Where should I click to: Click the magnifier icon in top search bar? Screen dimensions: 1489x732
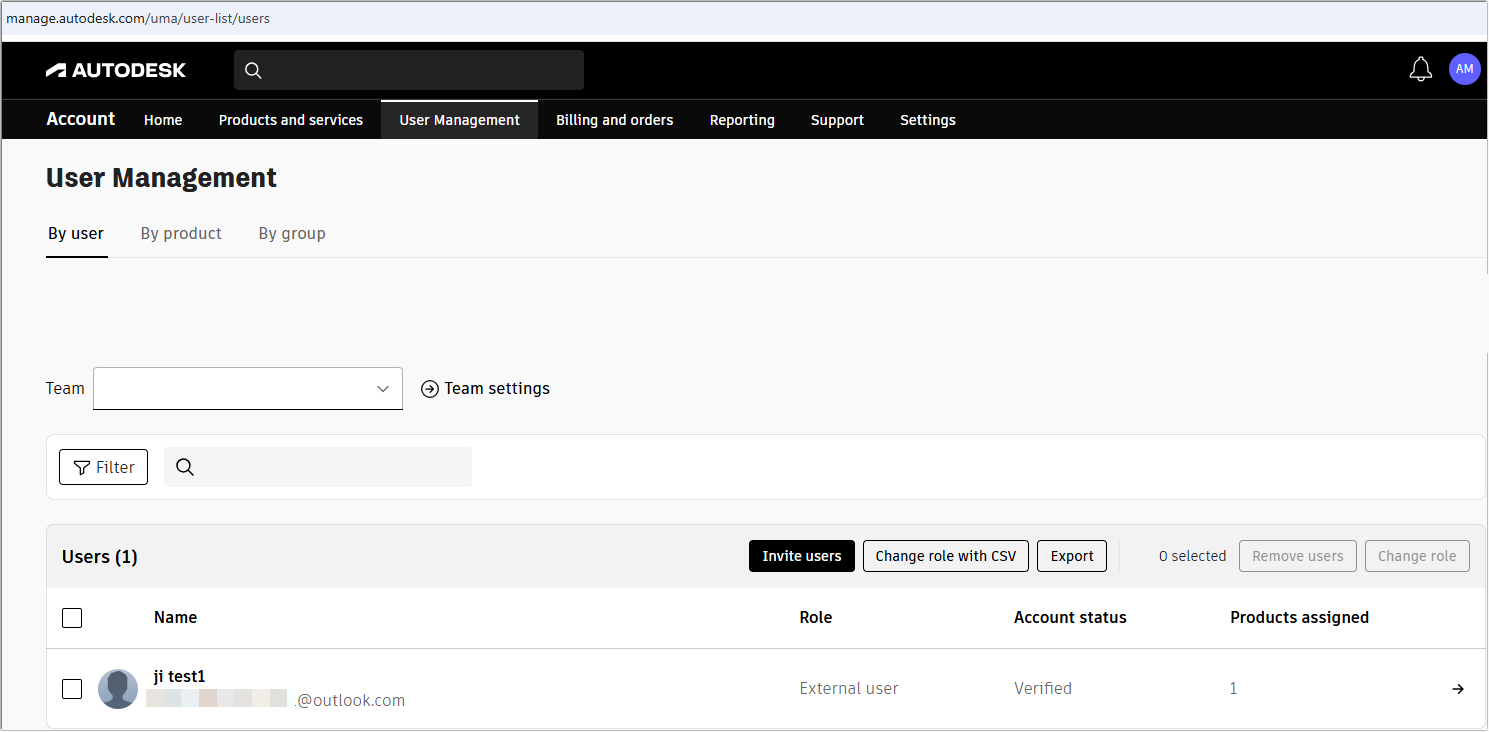point(253,70)
